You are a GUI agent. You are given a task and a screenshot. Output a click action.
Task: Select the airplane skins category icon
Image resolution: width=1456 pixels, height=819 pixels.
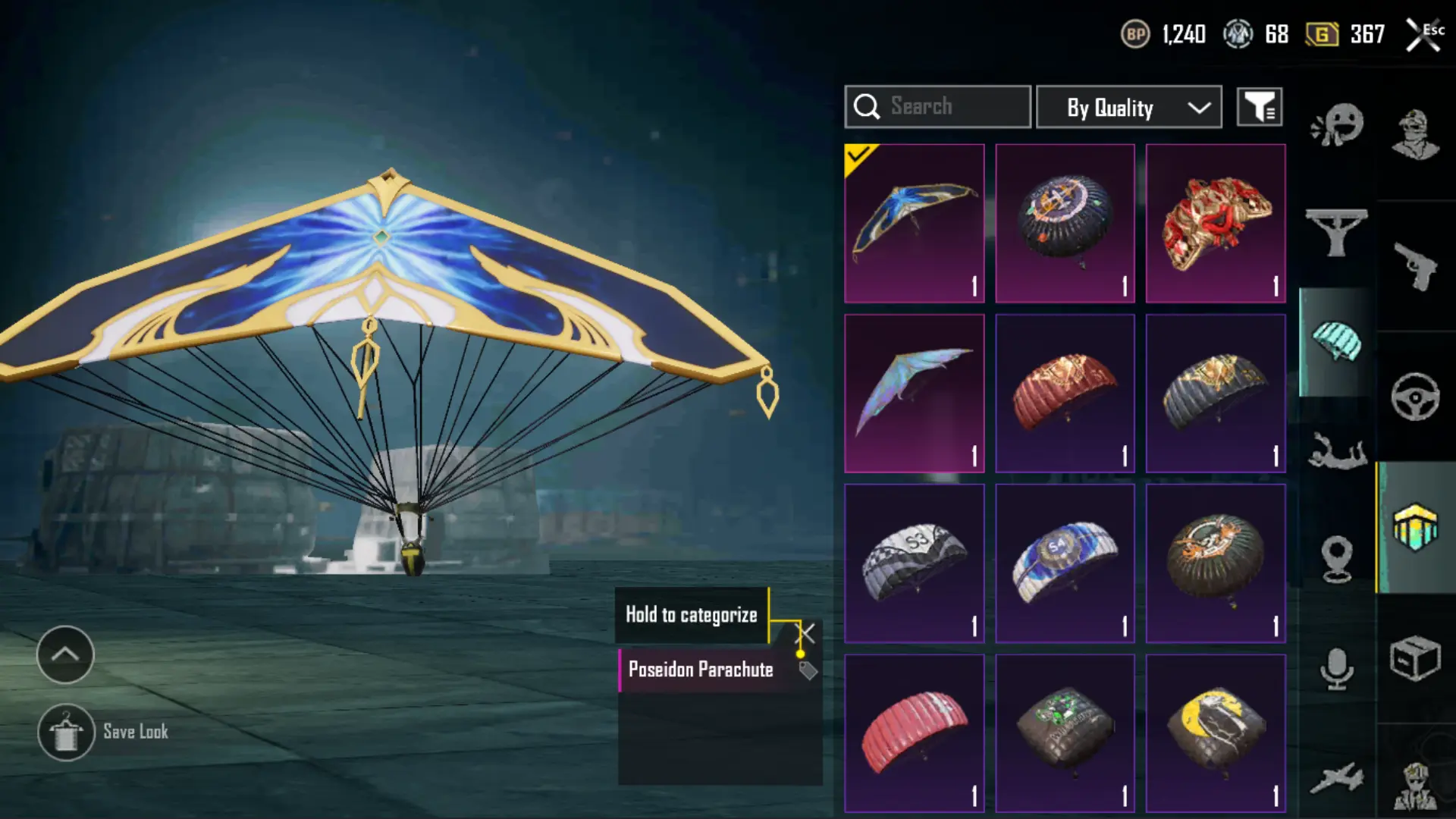pyautogui.click(x=1337, y=778)
